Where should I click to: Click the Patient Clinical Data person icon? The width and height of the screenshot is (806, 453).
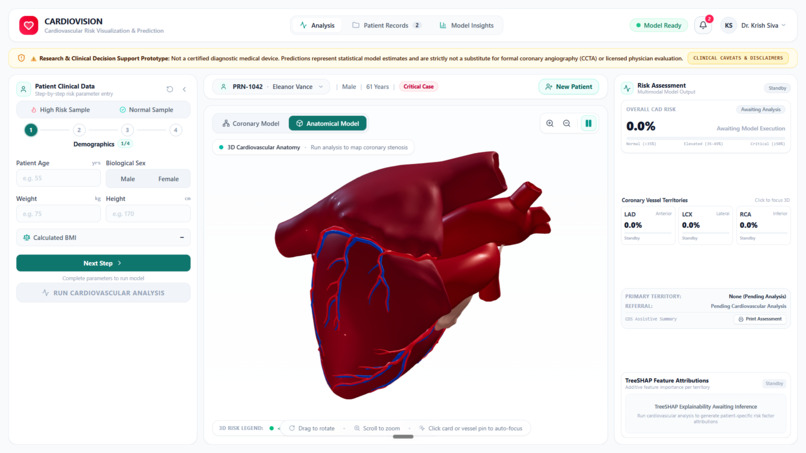pyautogui.click(x=23, y=89)
